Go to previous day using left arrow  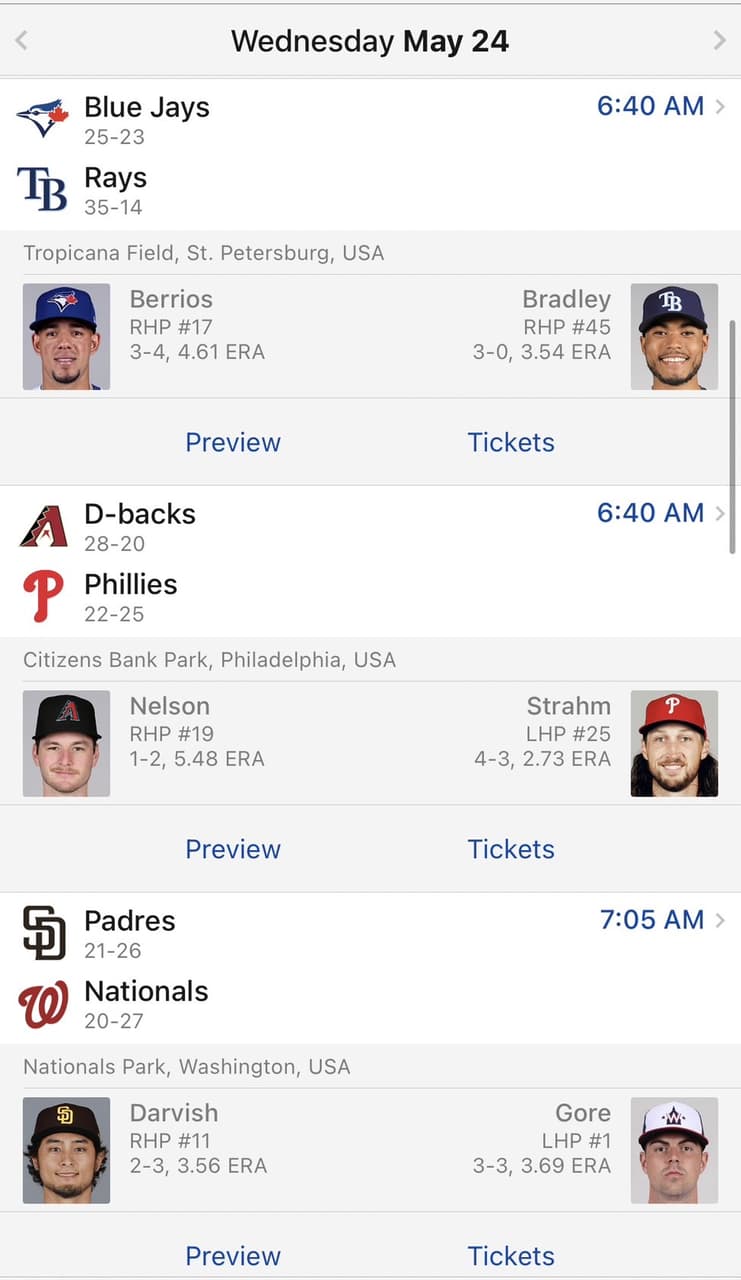click(x=22, y=41)
